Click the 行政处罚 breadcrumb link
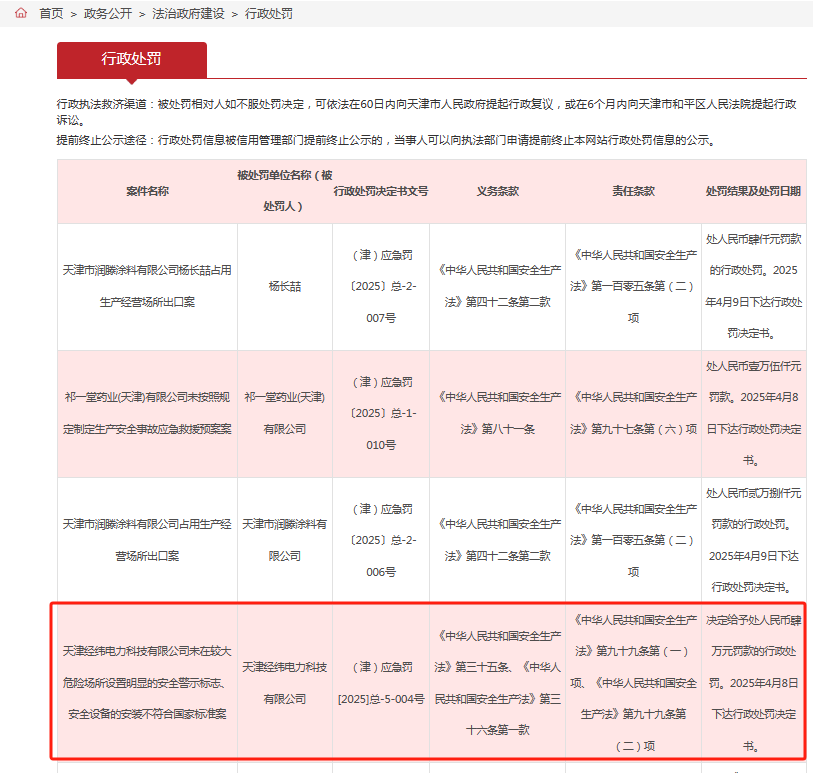This screenshot has height=773, width=813. tap(269, 13)
